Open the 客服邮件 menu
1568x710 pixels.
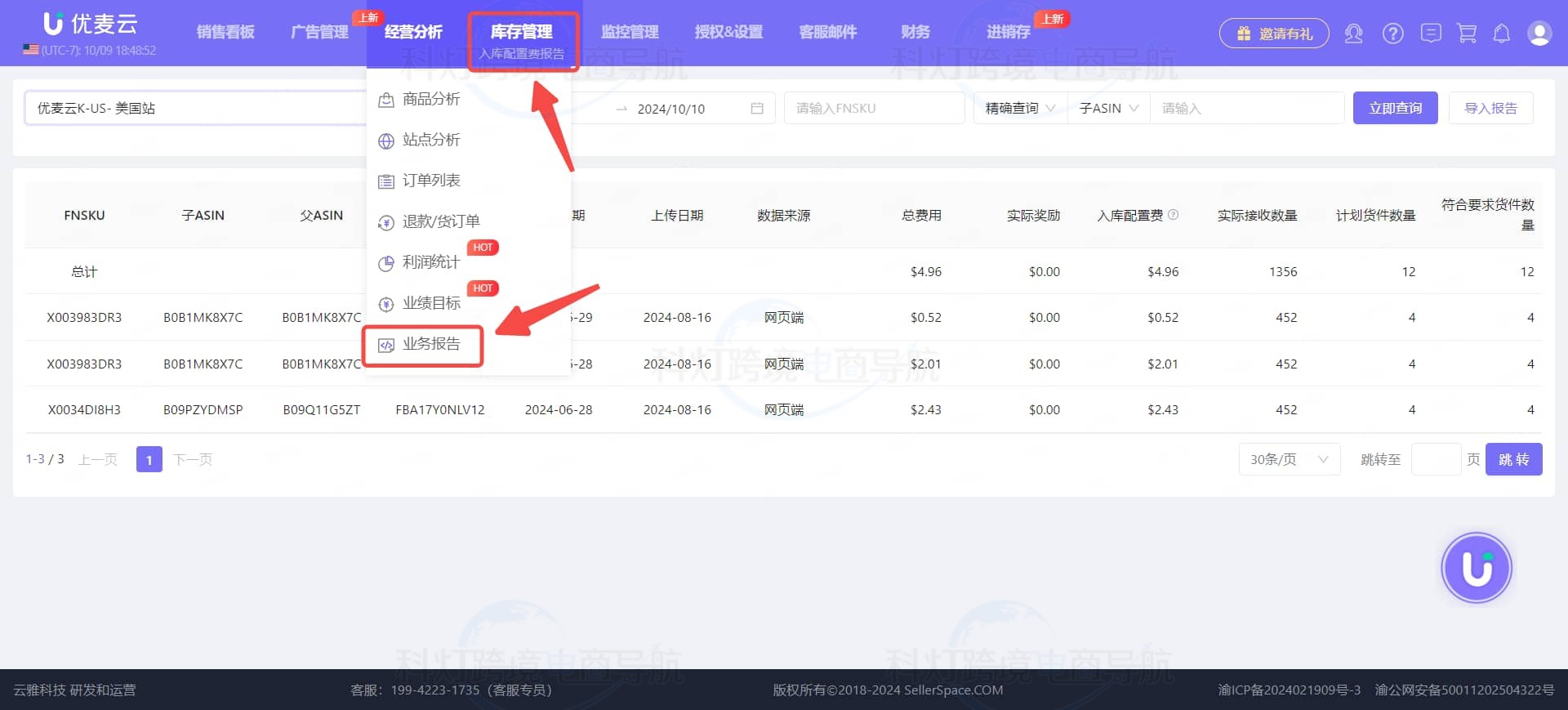click(828, 32)
